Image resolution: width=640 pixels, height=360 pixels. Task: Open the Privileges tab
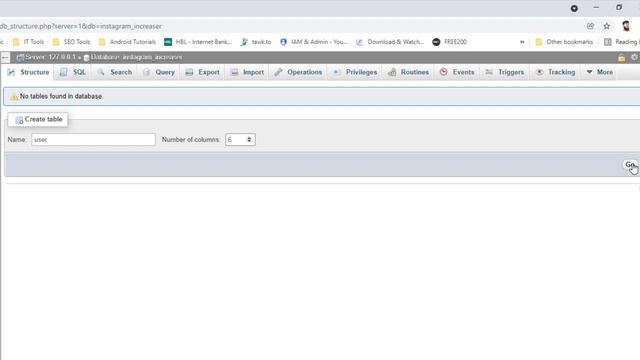355,72
